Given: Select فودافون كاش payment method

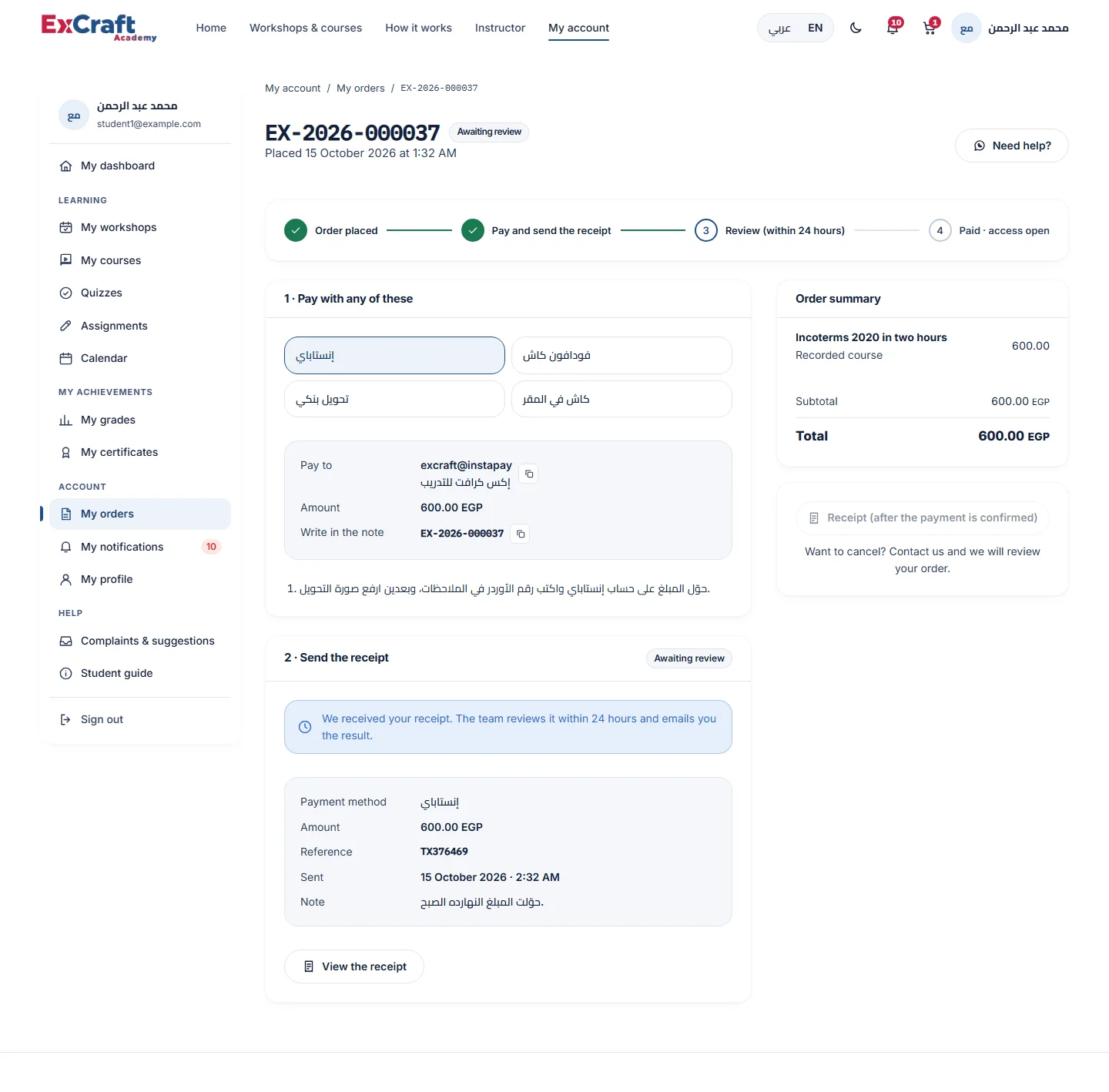Looking at the screenshot, I should [622, 355].
